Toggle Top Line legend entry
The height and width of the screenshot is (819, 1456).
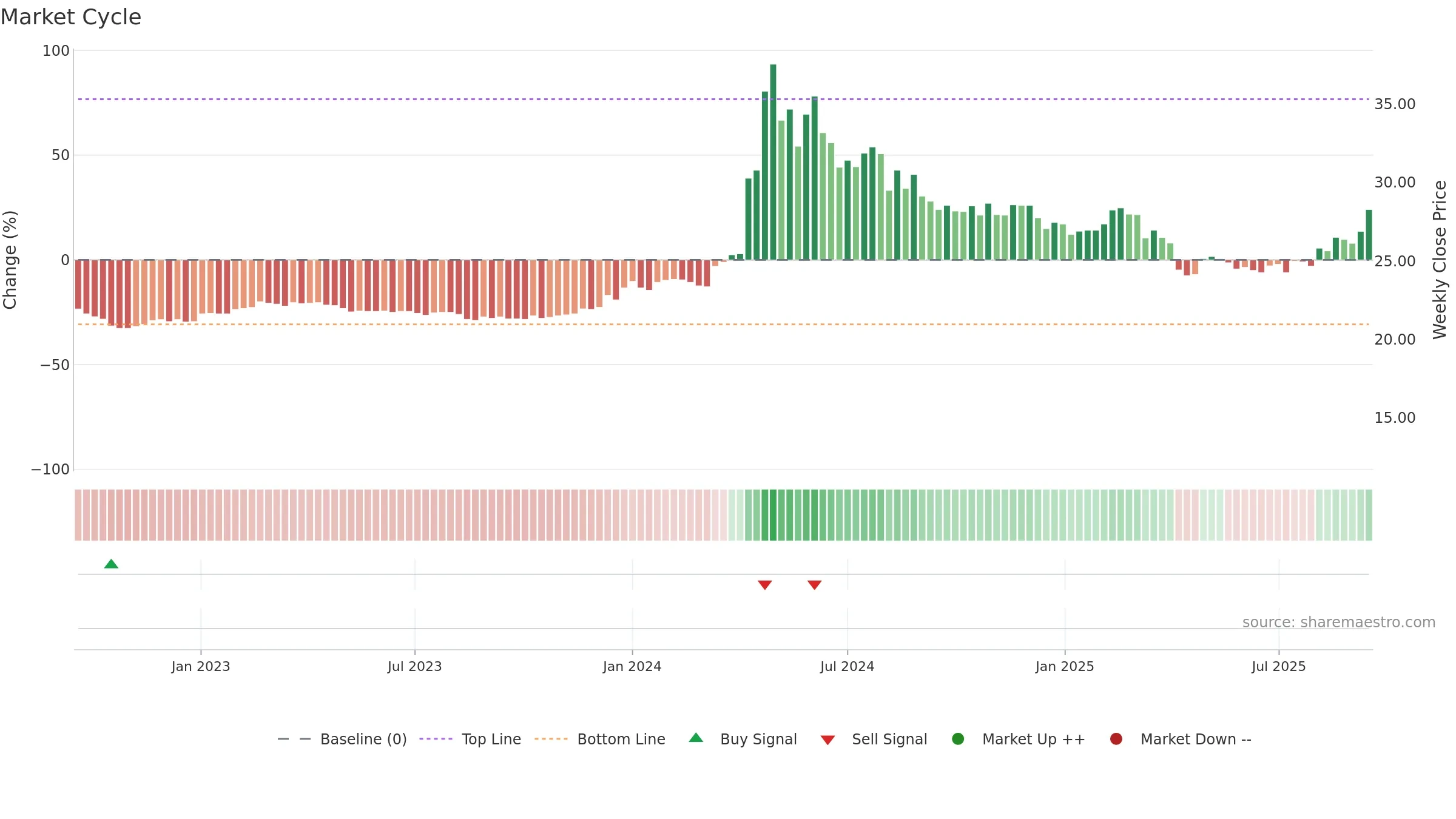click(x=470, y=740)
